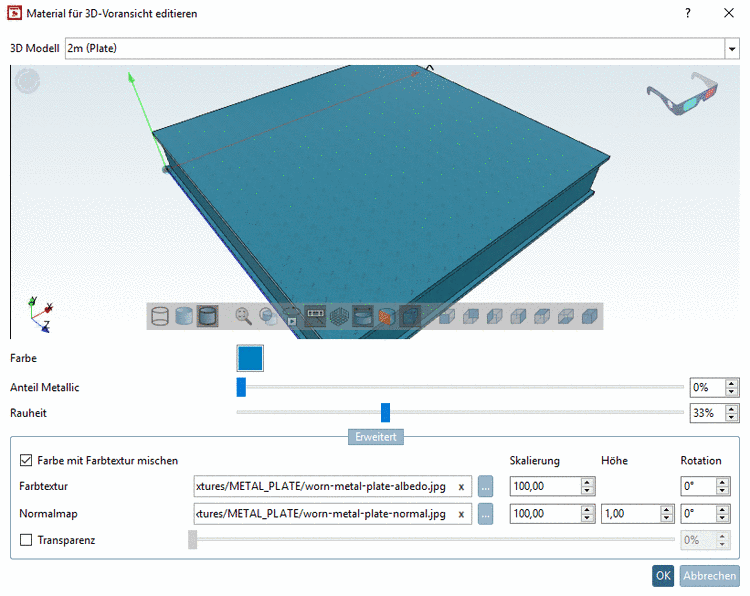Toggle the cylinder-with-frame view icon

[363, 316]
